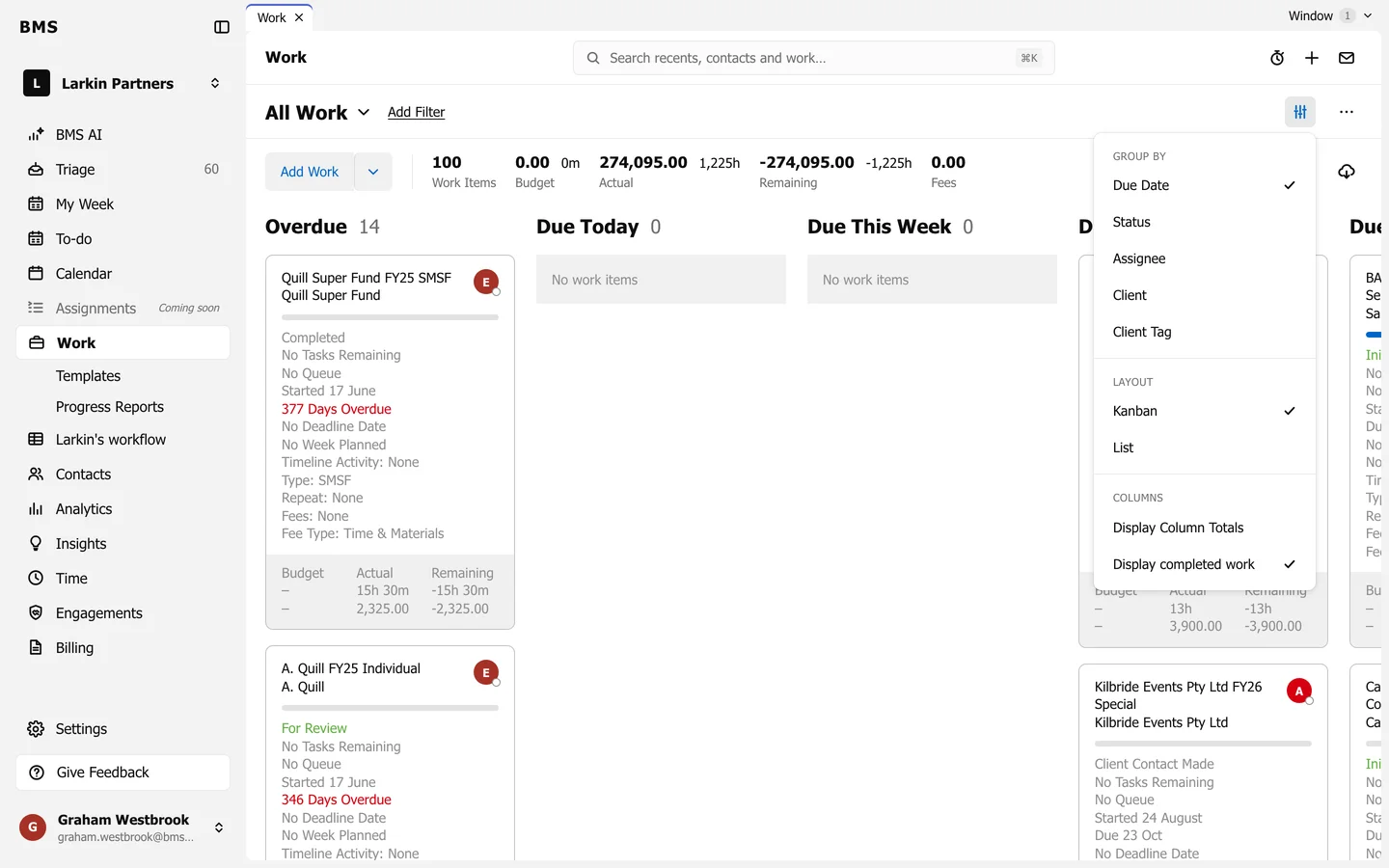Click the "377 Days Overdue" text

[337, 409]
